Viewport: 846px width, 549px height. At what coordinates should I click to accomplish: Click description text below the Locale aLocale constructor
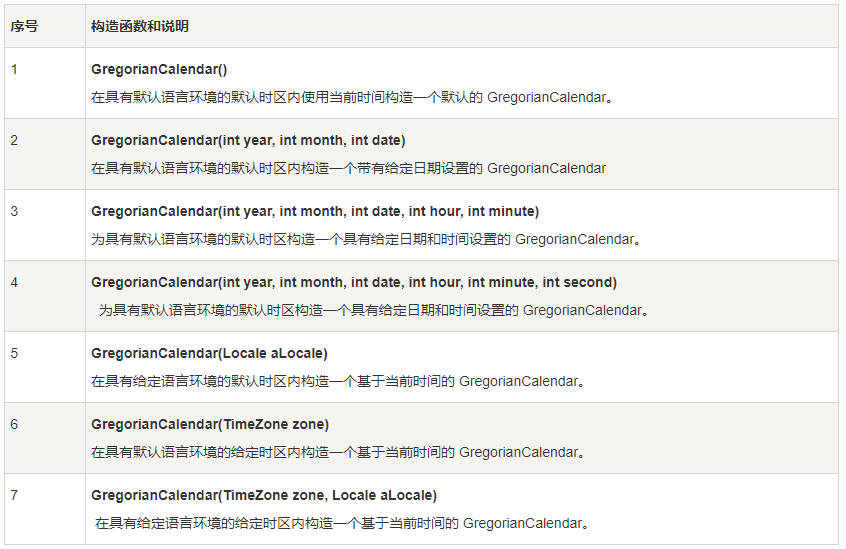(x=338, y=382)
